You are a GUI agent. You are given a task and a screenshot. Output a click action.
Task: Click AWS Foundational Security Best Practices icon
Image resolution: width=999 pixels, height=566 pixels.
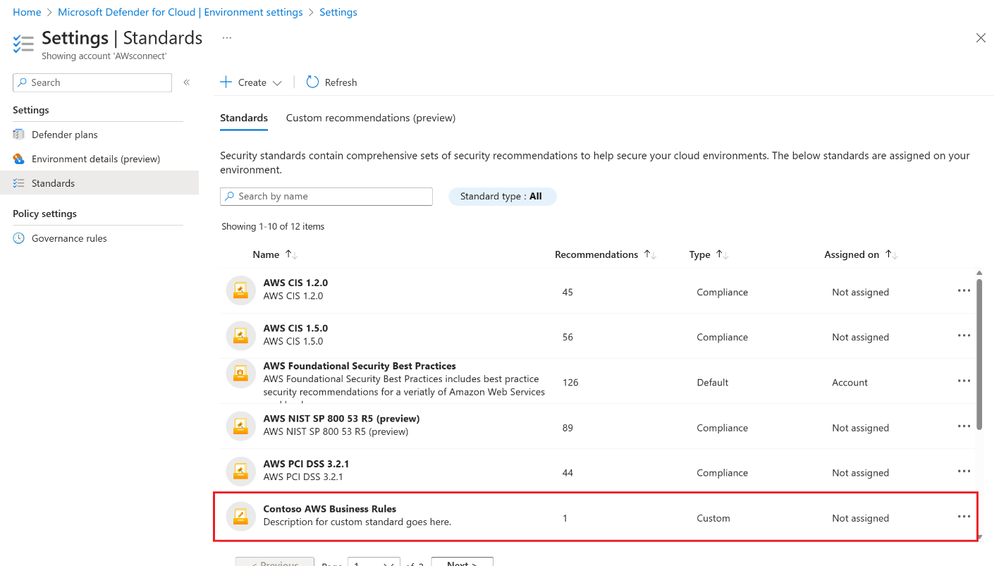[x=241, y=374]
